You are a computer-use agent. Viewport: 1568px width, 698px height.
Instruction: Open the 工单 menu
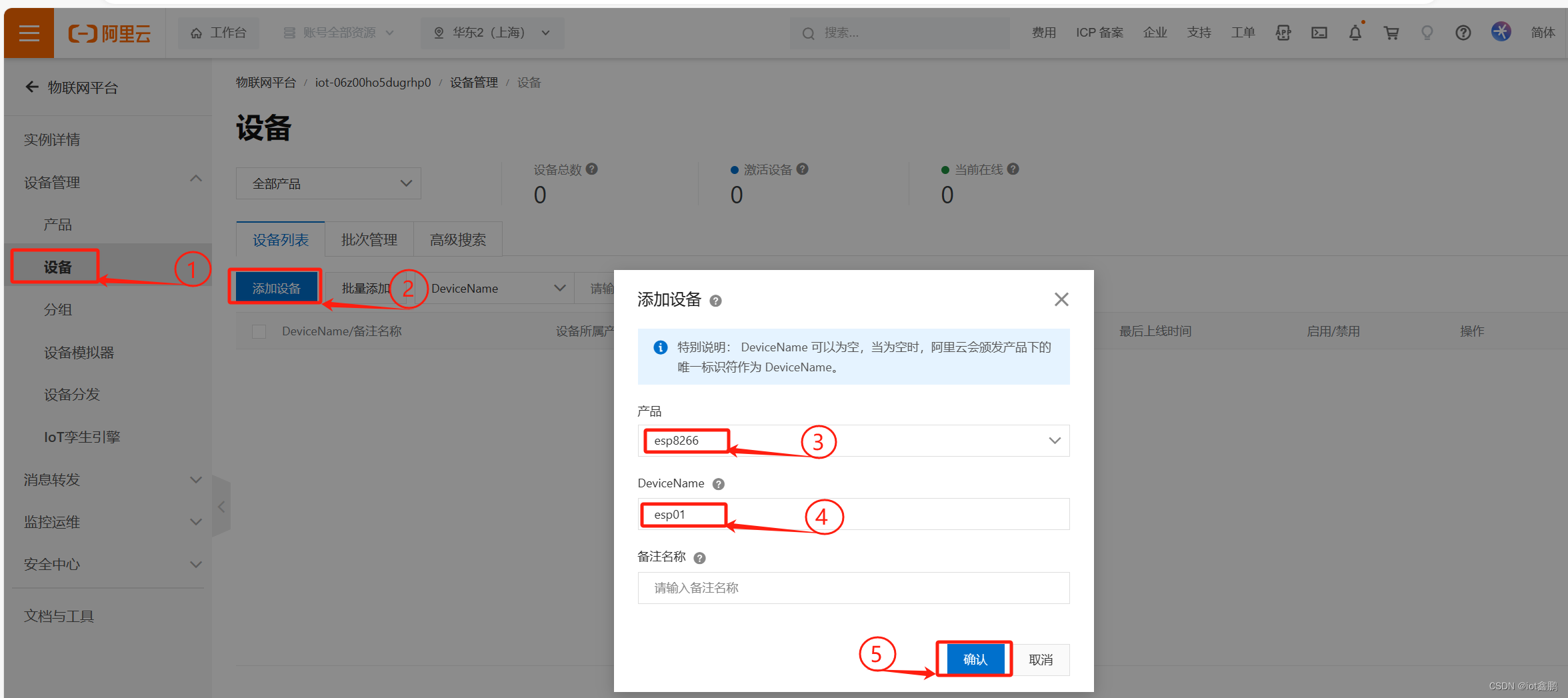pyautogui.click(x=1243, y=33)
